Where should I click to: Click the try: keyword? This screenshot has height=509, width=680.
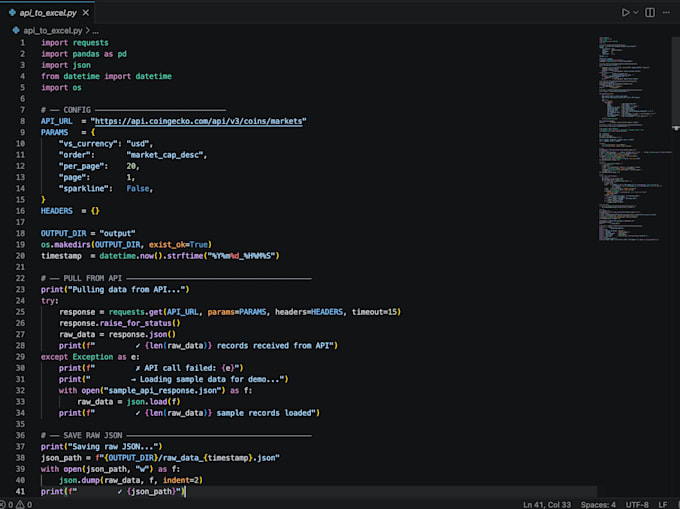click(49, 300)
